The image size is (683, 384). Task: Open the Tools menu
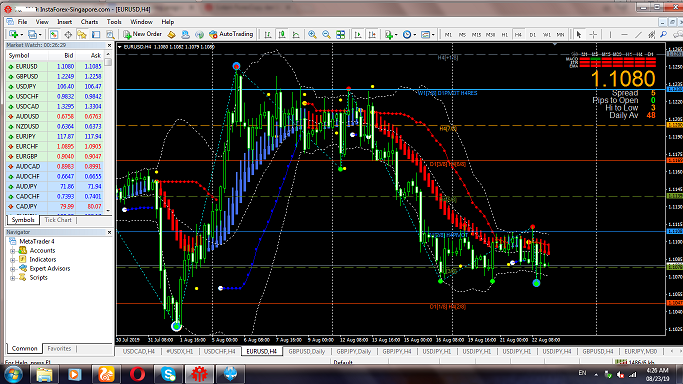click(x=114, y=22)
